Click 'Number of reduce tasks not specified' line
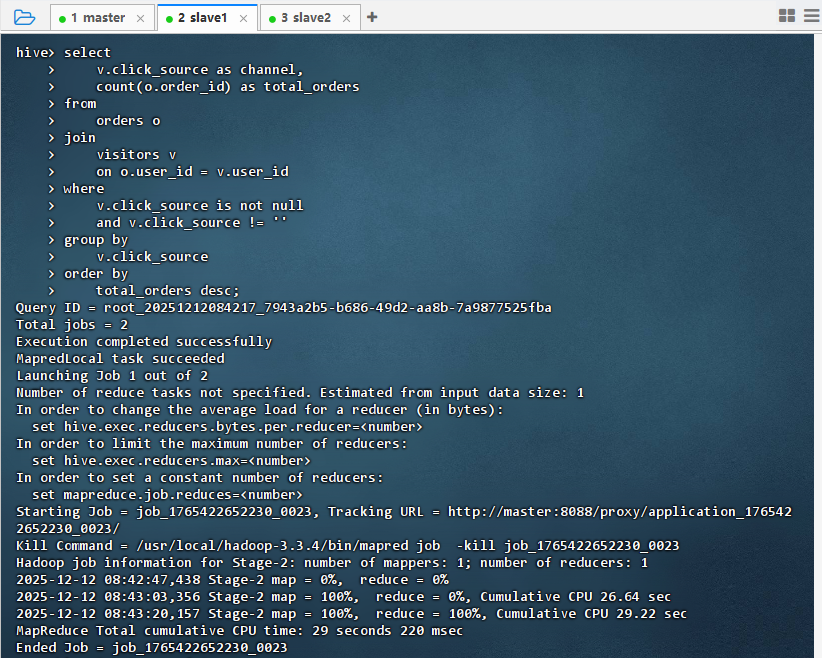 point(300,393)
